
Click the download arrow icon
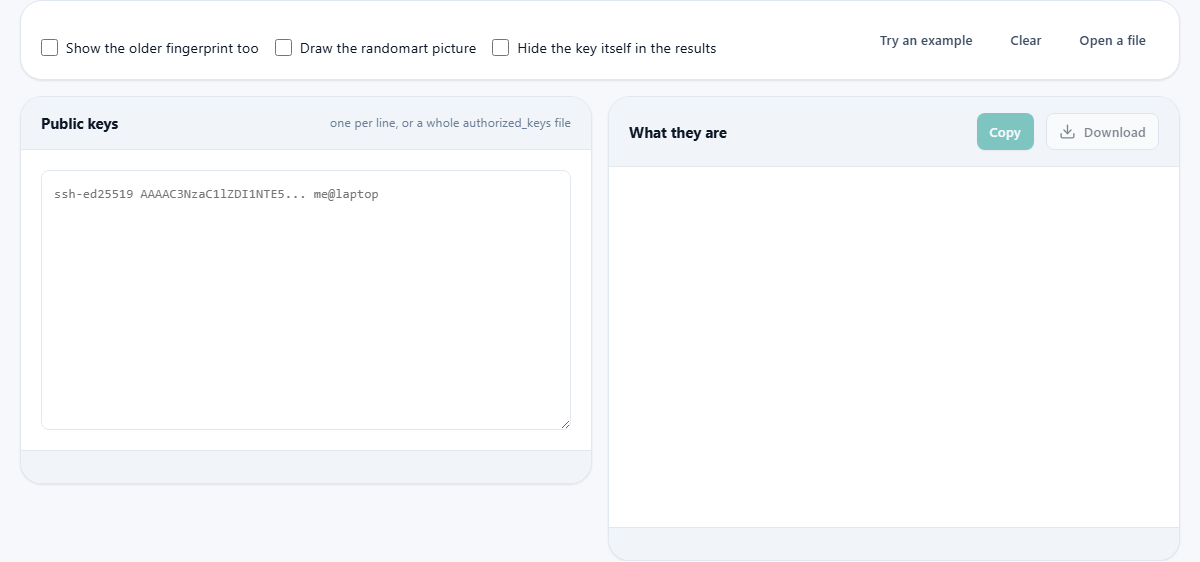point(1067,132)
